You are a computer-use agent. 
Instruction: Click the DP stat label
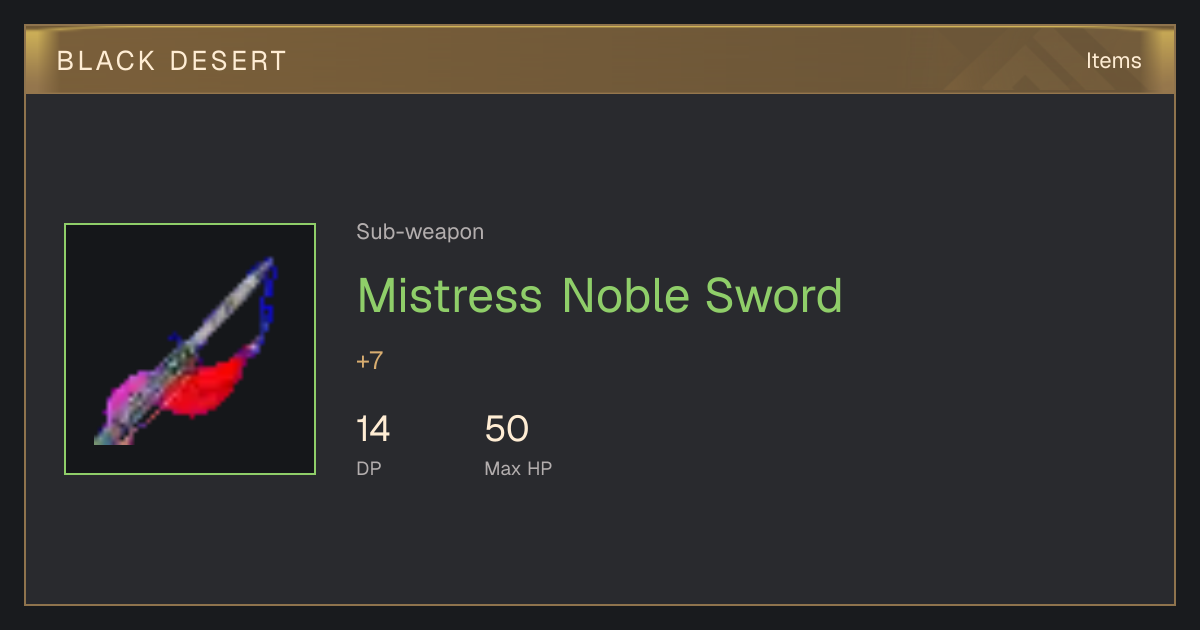tap(369, 468)
